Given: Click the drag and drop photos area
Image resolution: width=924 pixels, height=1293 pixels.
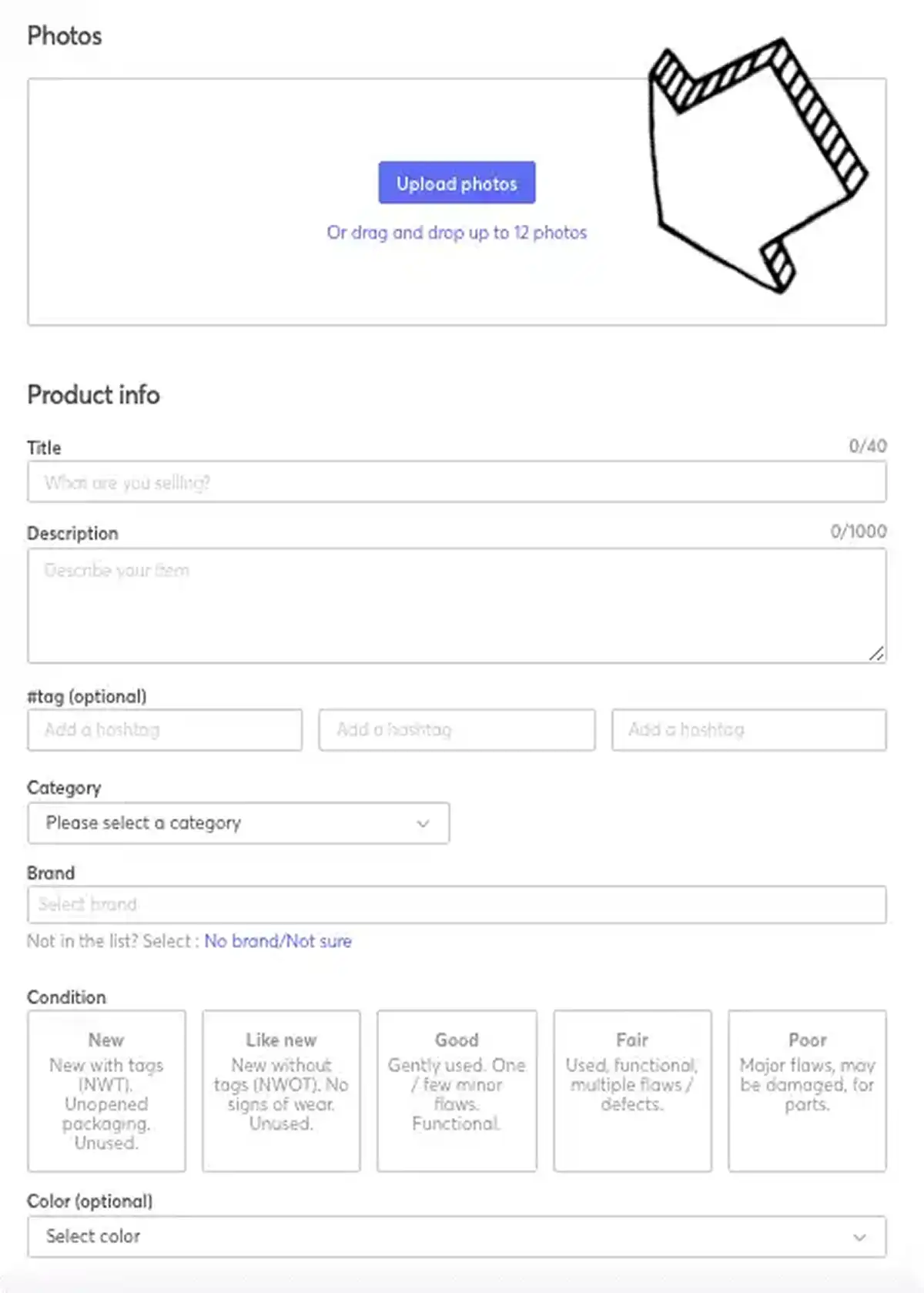Looking at the screenshot, I should (457, 233).
